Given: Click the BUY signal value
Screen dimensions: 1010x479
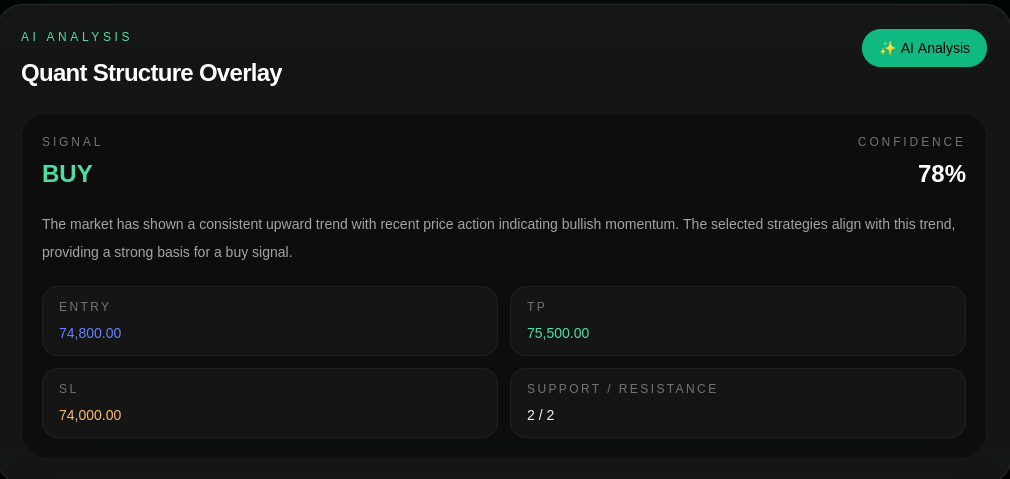Looking at the screenshot, I should click(x=67, y=174).
